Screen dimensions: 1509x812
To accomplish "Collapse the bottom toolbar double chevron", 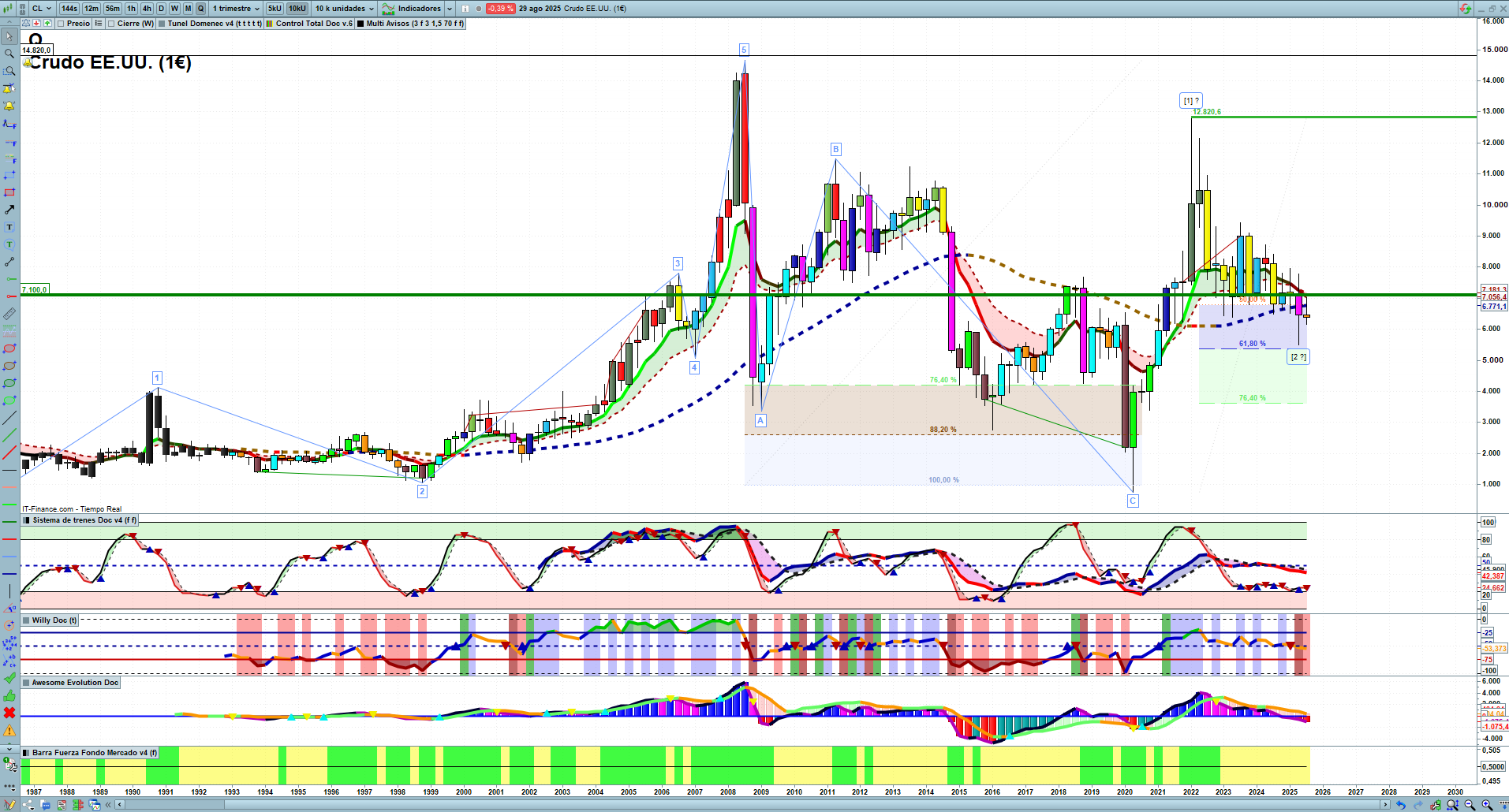I will pyautogui.click(x=109, y=805).
